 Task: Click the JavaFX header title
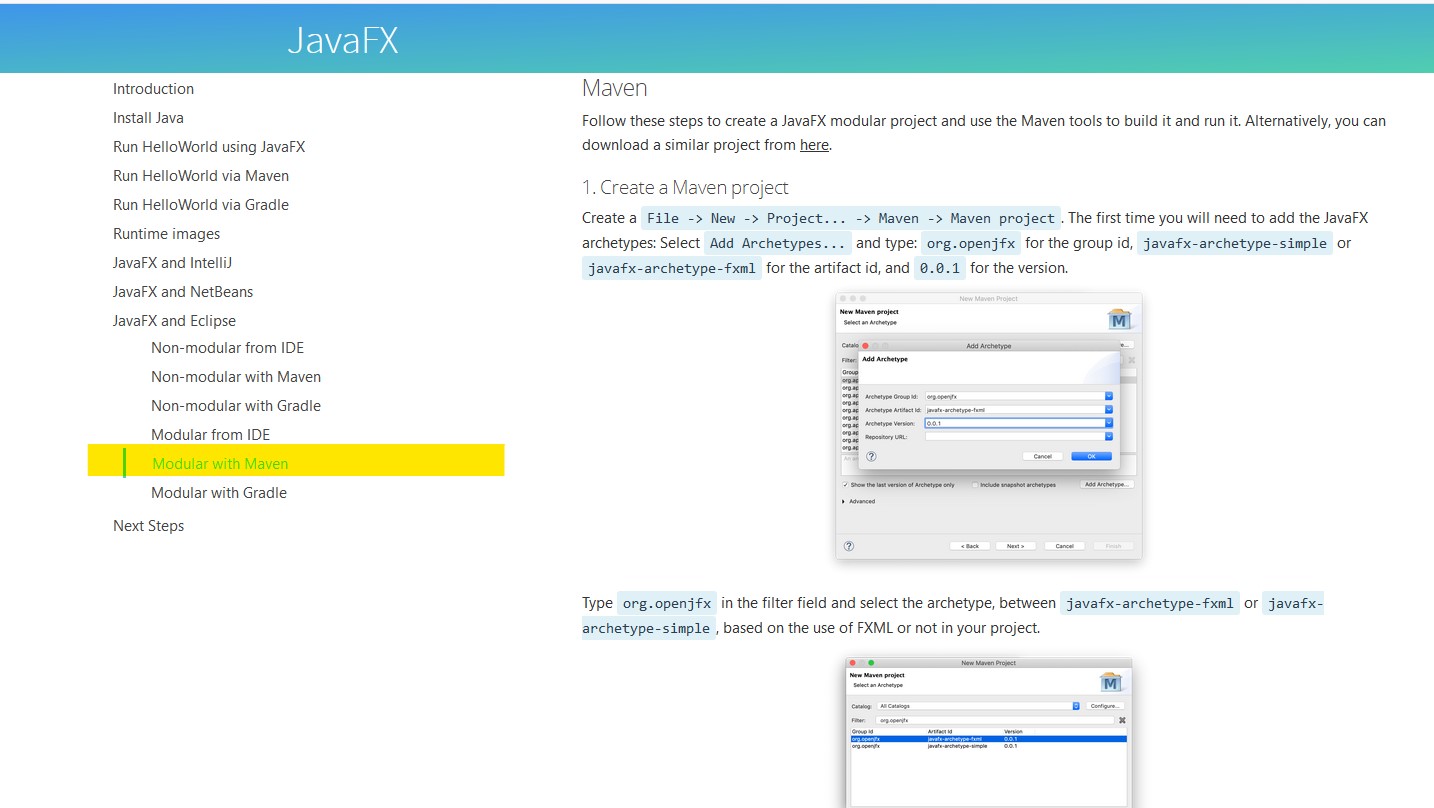coord(343,40)
